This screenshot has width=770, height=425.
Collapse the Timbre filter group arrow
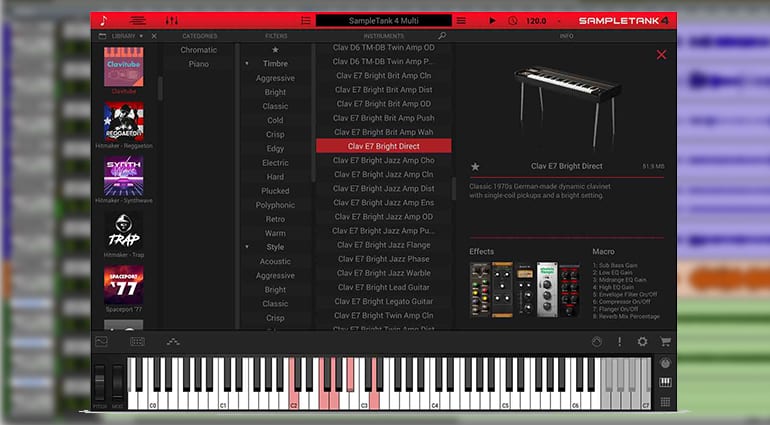(x=247, y=63)
